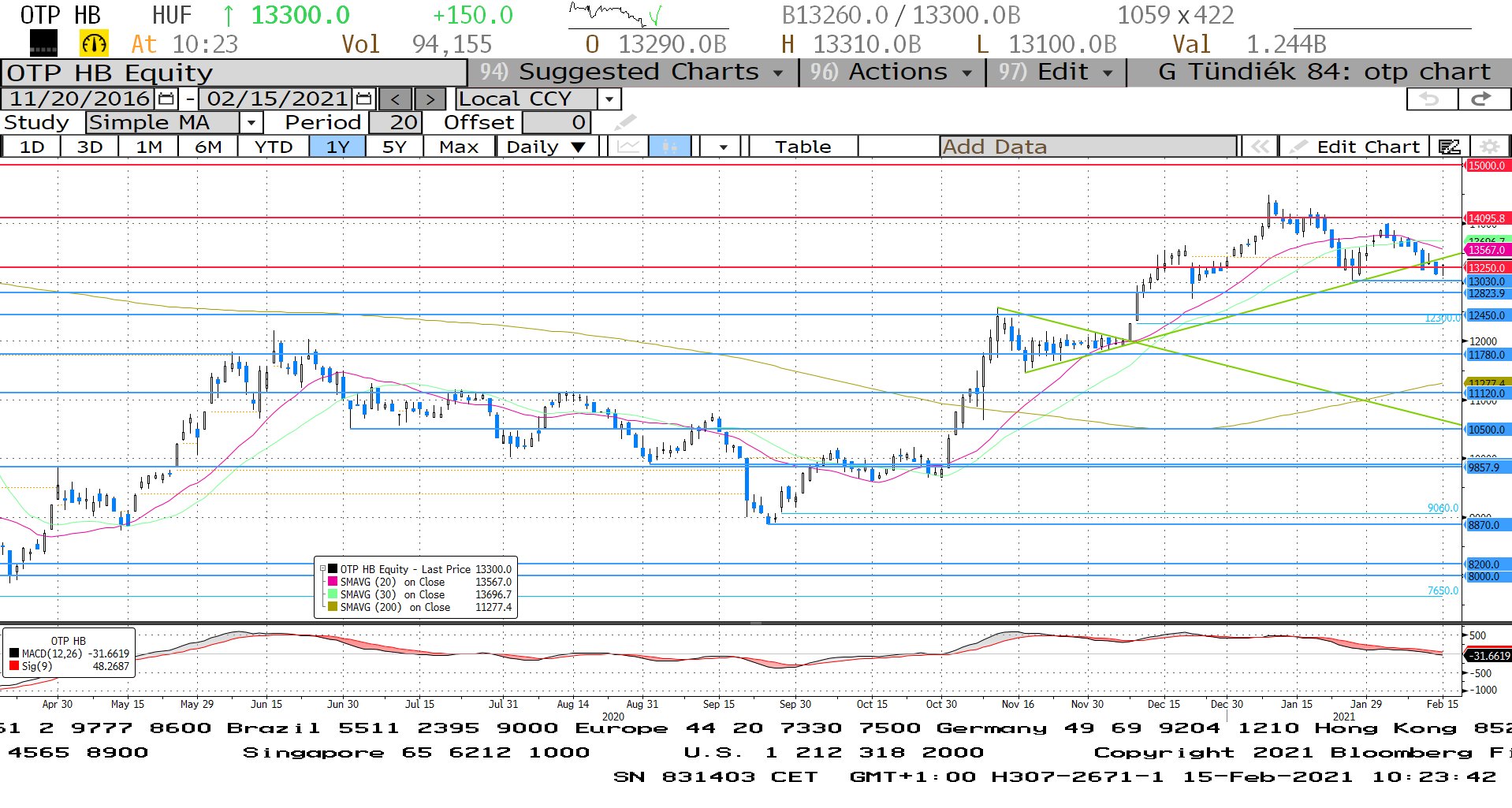Click the Sig(9) red legend entry
Screen dimensions: 1512x808
click(69, 666)
